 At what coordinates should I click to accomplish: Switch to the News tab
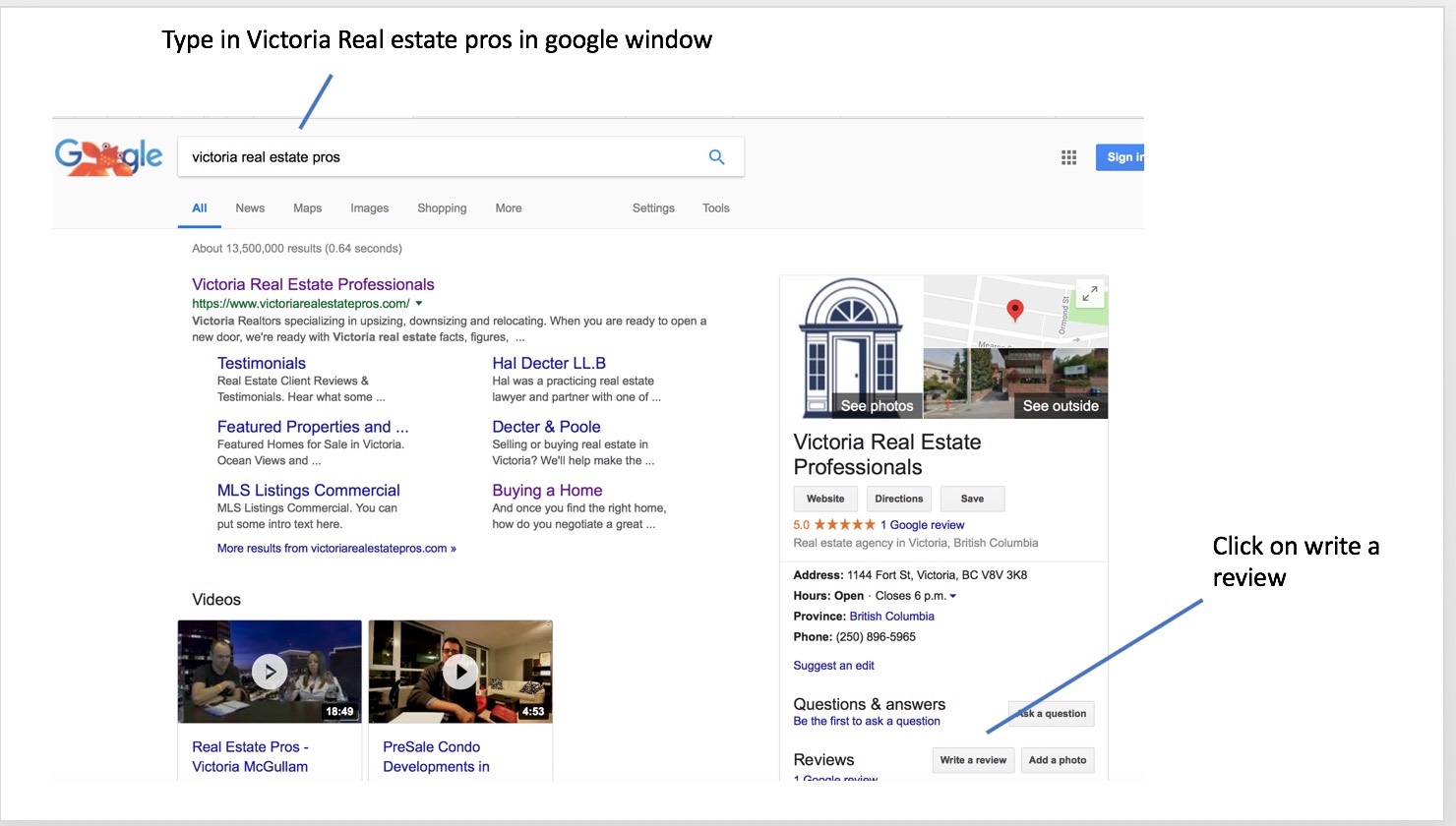(250, 208)
